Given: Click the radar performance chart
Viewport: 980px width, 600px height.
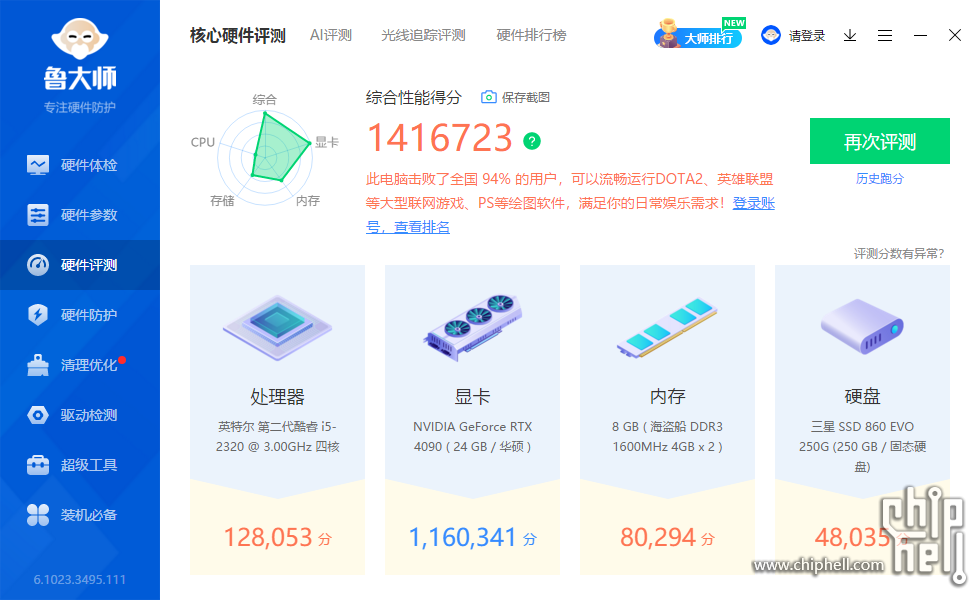Looking at the screenshot, I should [266, 158].
